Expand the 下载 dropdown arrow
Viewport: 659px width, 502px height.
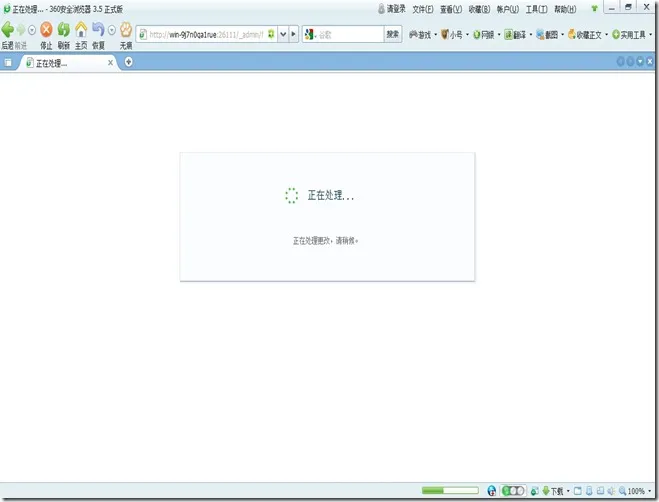coord(568,491)
